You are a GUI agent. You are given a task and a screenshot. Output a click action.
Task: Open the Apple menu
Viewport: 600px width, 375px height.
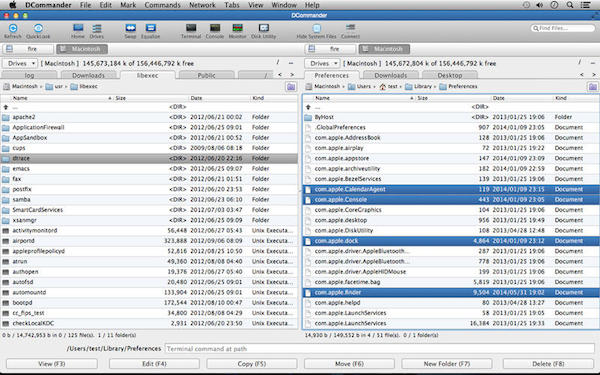coord(12,5)
